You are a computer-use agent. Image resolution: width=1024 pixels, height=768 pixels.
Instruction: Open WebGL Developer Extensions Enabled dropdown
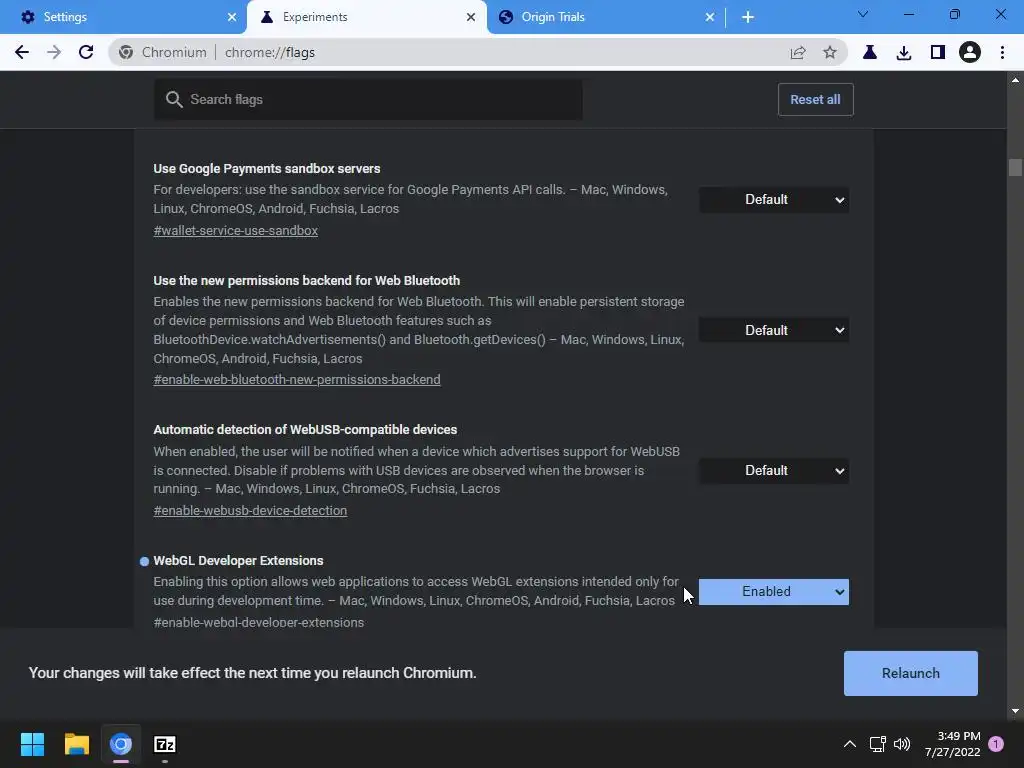(x=774, y=592)
